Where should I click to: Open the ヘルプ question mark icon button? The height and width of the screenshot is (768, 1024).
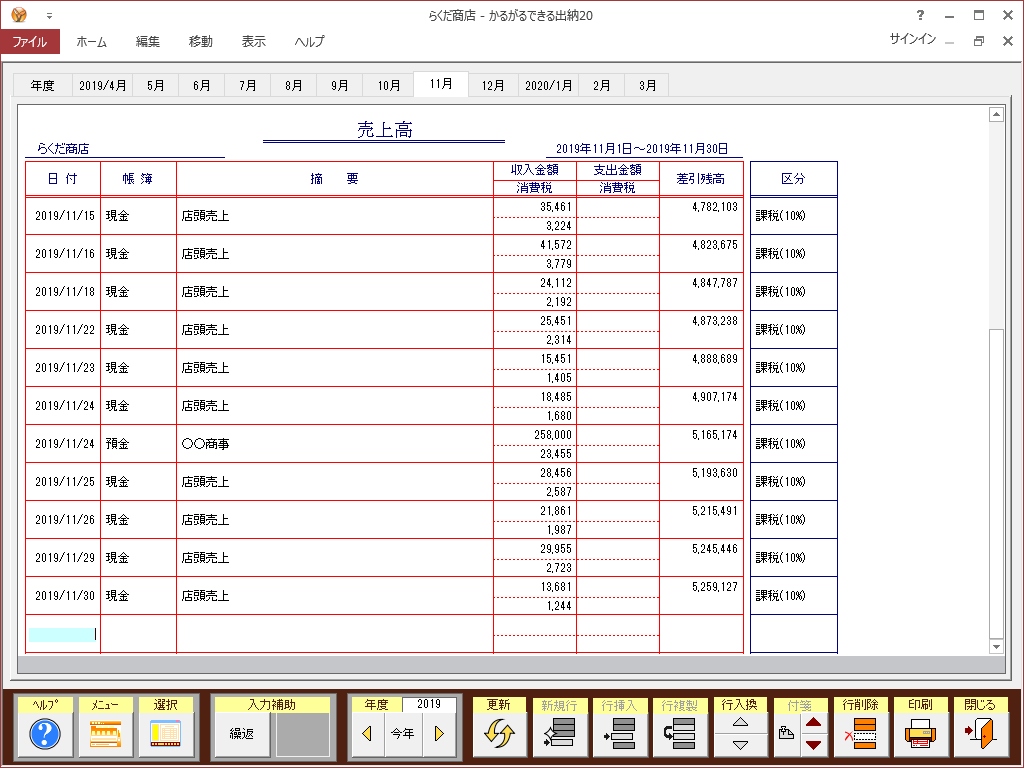pos(45,734)
